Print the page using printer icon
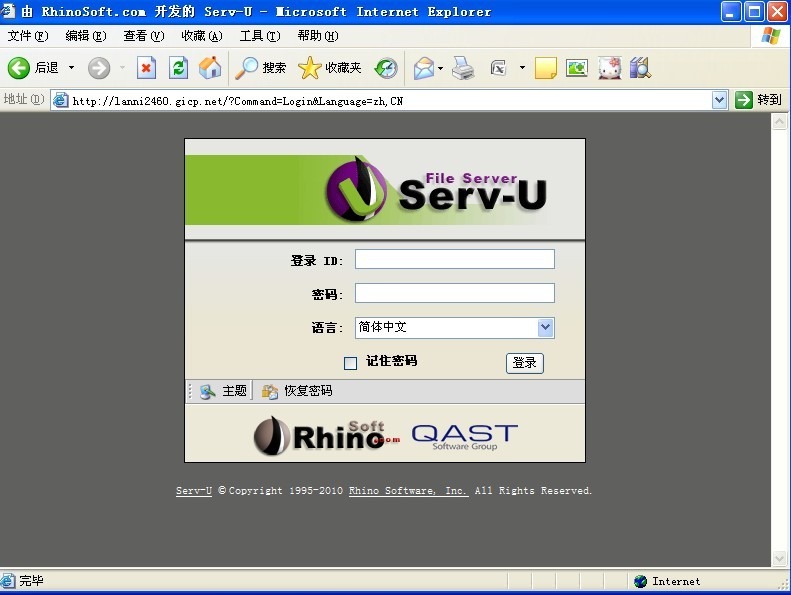Viewport: 791px width, 595px height. pyautogui.click(x=463, y=68)
